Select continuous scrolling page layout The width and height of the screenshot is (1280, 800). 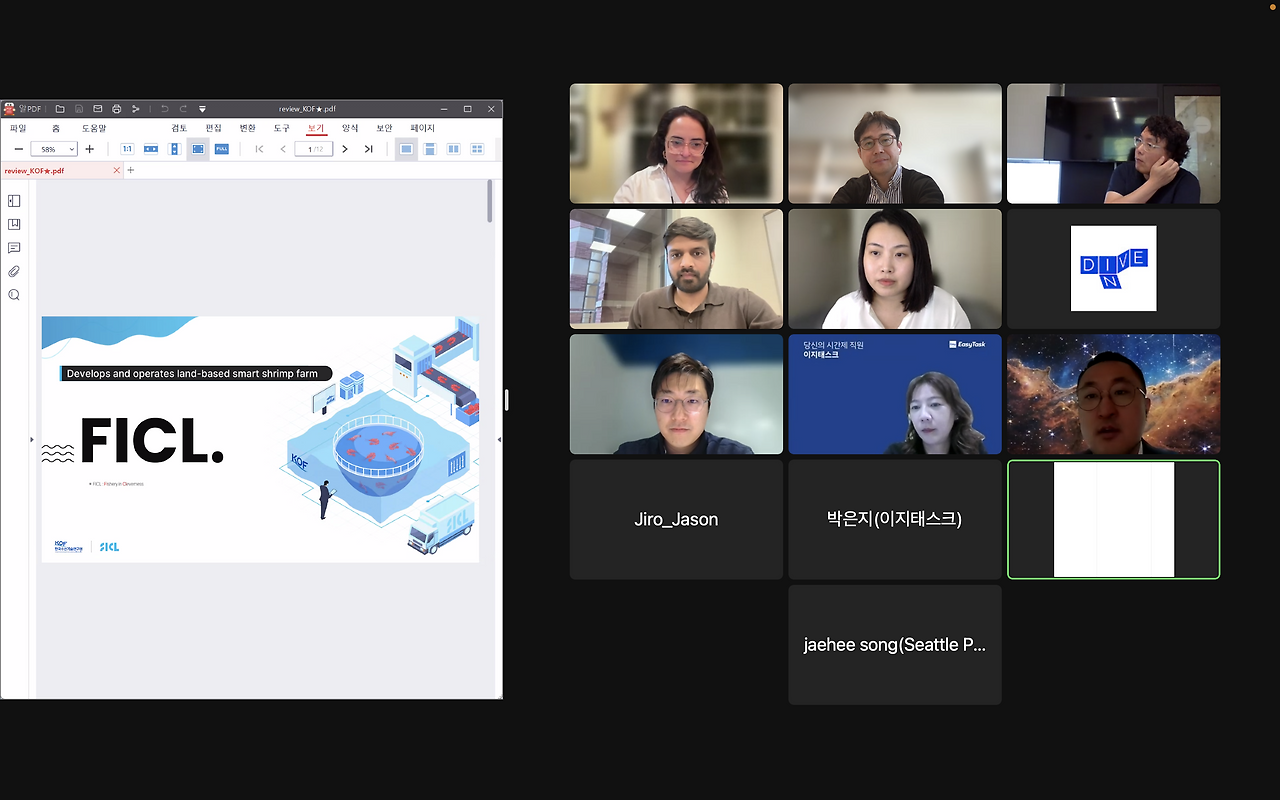pyautogui.click(x=430, y=149)
